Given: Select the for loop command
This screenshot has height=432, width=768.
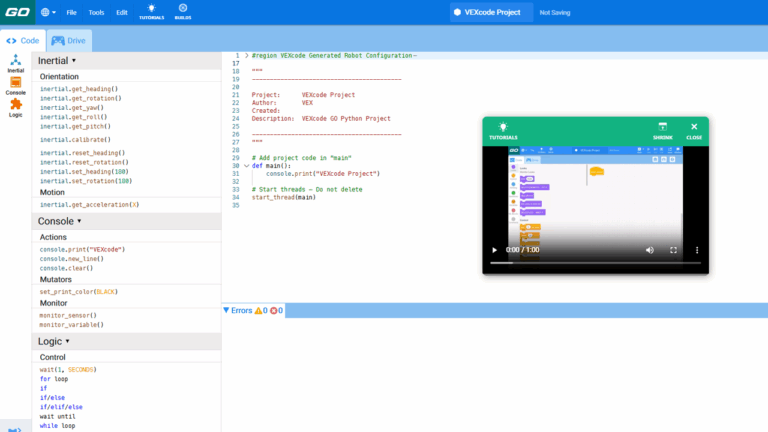Looking at the screenshot, I should click(54, 379).
